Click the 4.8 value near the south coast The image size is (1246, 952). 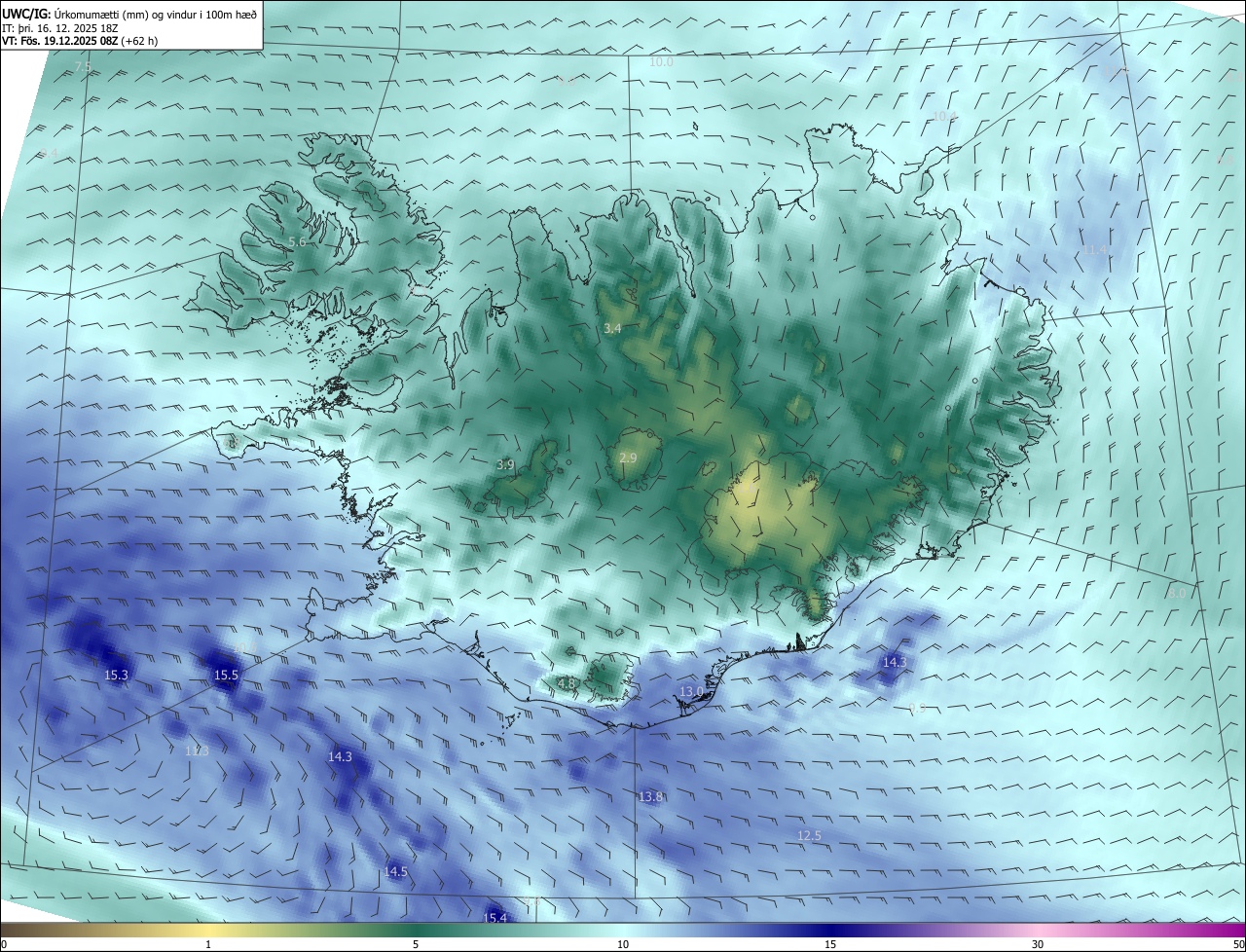point(567,684)
